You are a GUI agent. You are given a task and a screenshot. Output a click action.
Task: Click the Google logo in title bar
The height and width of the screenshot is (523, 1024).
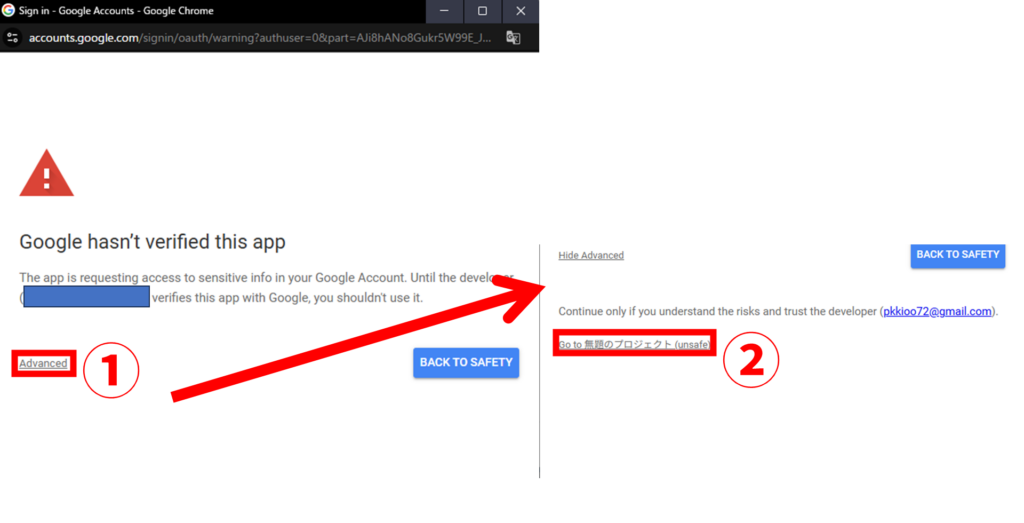[8, 10]
